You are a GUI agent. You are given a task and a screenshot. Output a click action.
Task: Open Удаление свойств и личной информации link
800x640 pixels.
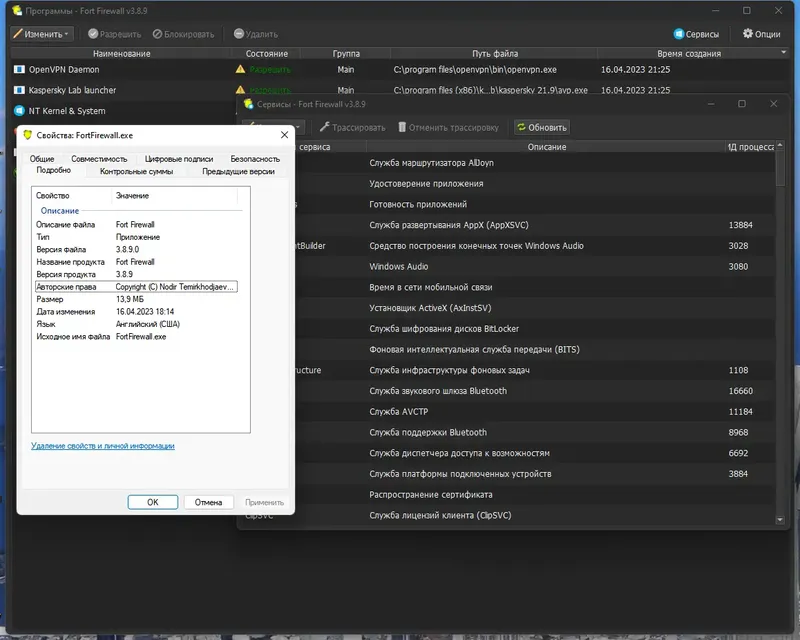click(x=103, y=446)
